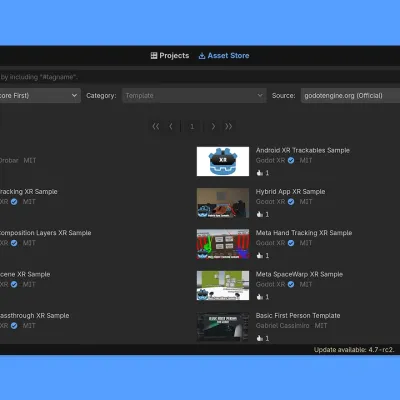Click verified badge under Passthrough XR Sample
Screen dimensions: 400x400
point(14,326)
